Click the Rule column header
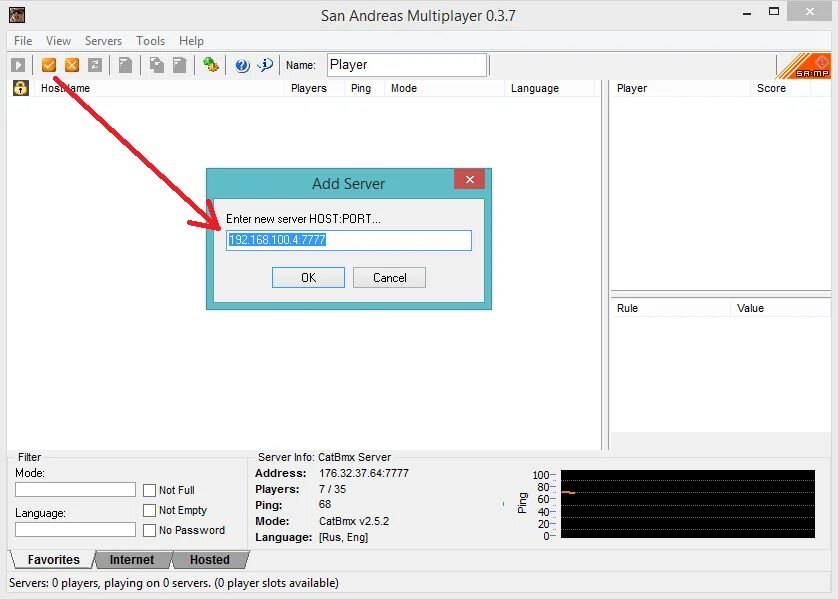Screen dimensions: 839x600 670,308
